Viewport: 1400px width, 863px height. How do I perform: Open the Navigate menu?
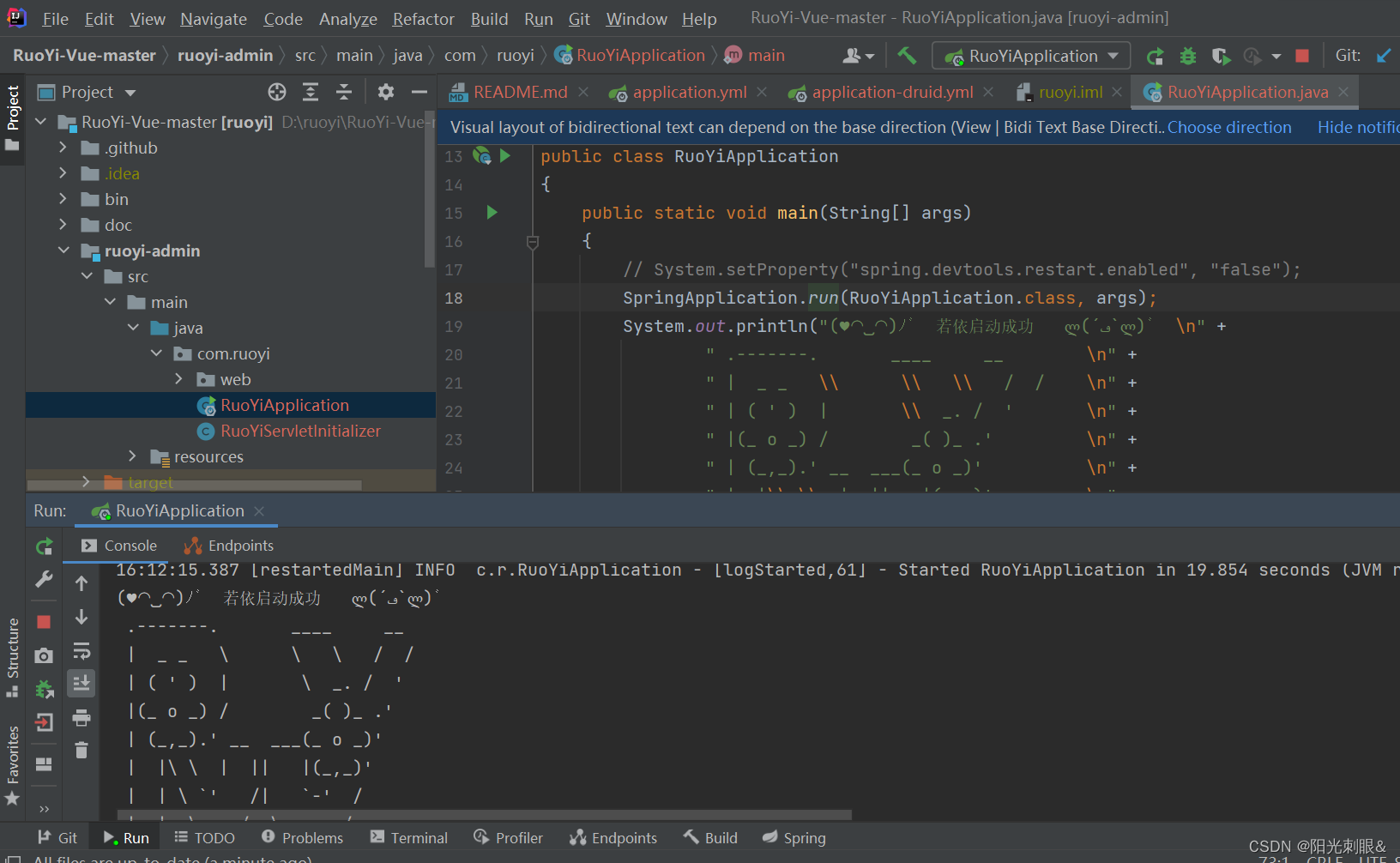[x=214, y=19]
